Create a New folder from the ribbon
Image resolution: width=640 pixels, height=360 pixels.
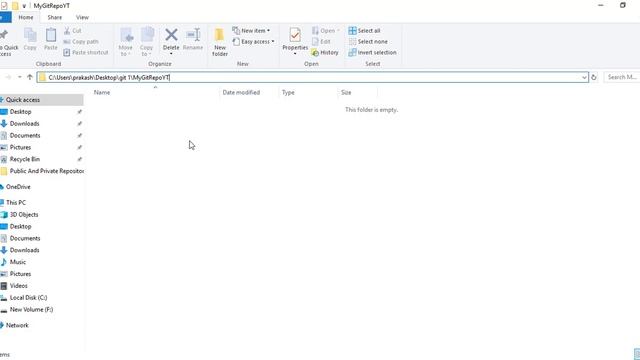pyautogui.click(x=220, y=42)
